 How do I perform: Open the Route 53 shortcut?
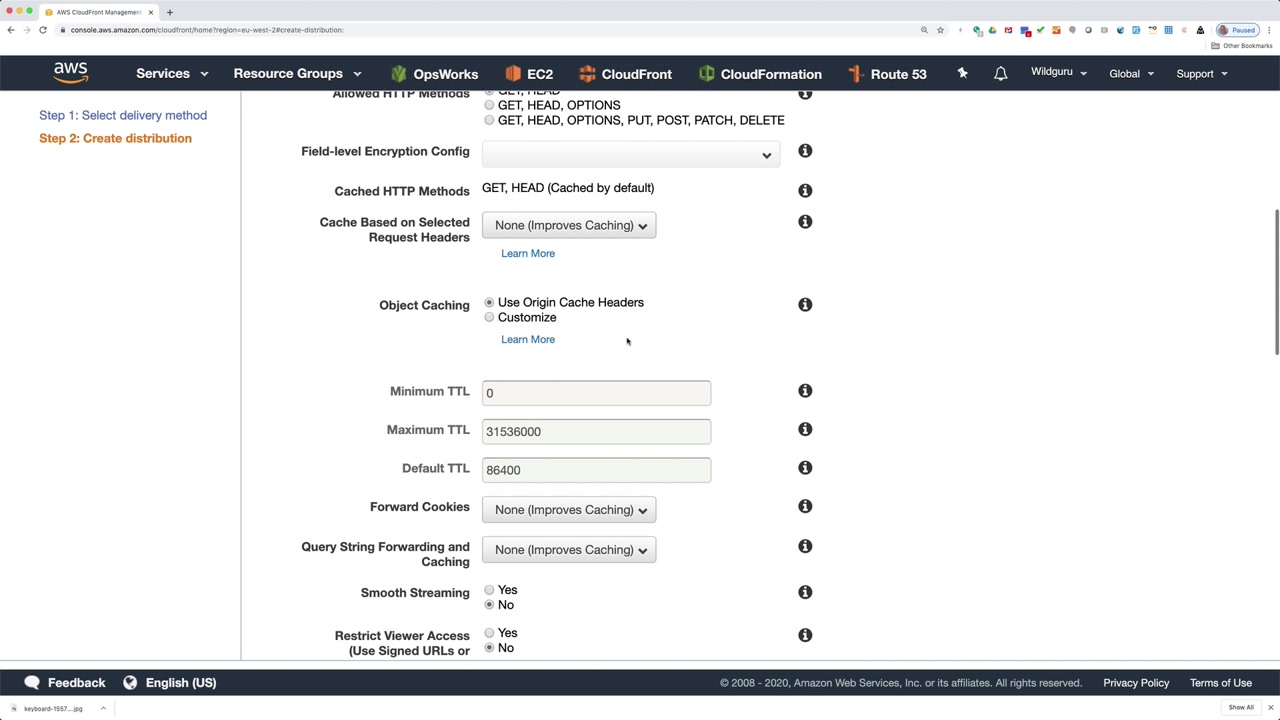click(886, 74)
